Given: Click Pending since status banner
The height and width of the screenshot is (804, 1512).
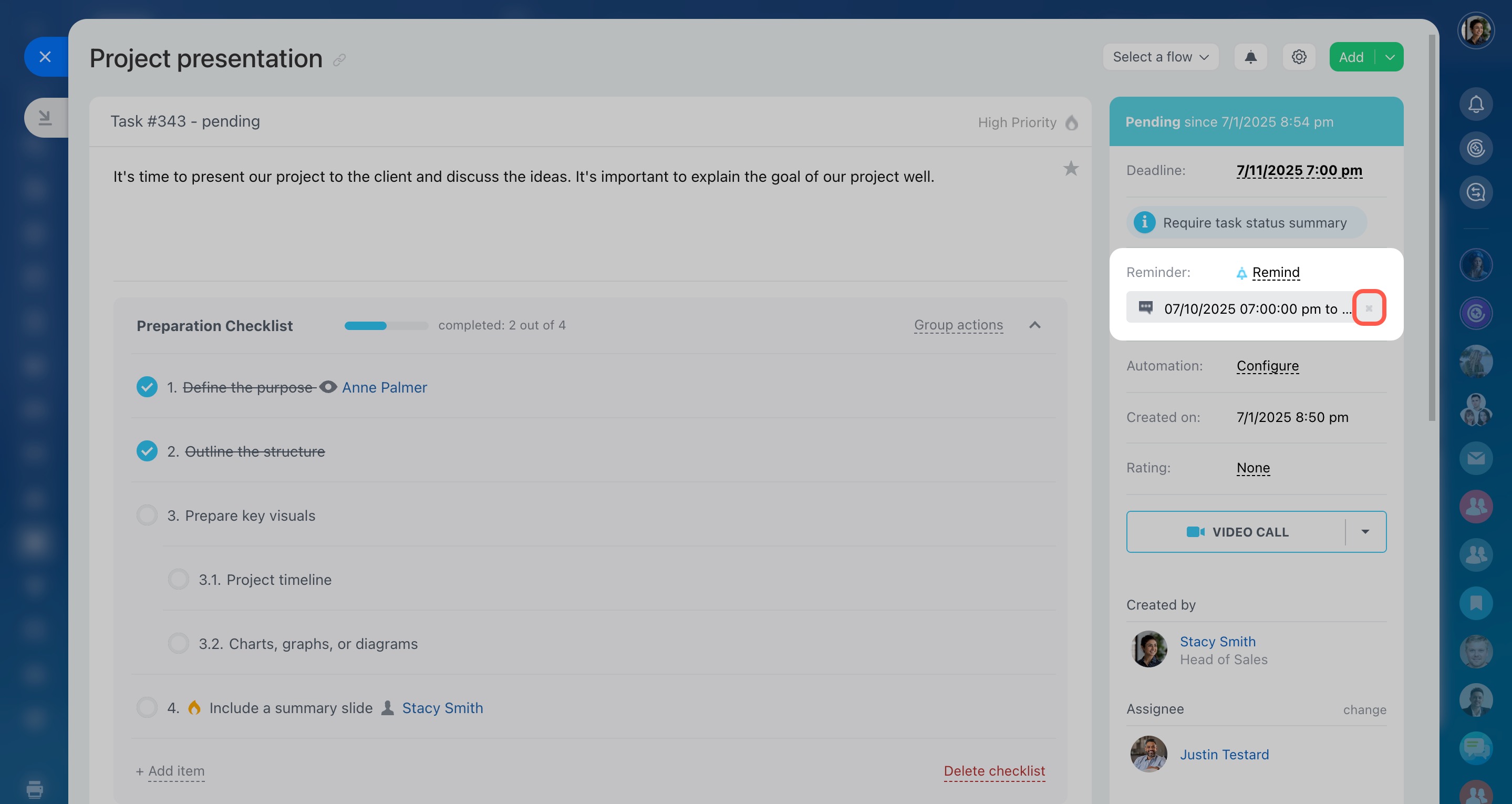Looking at the screenshot, I should pyautogui.click(x=1256, y=121).
